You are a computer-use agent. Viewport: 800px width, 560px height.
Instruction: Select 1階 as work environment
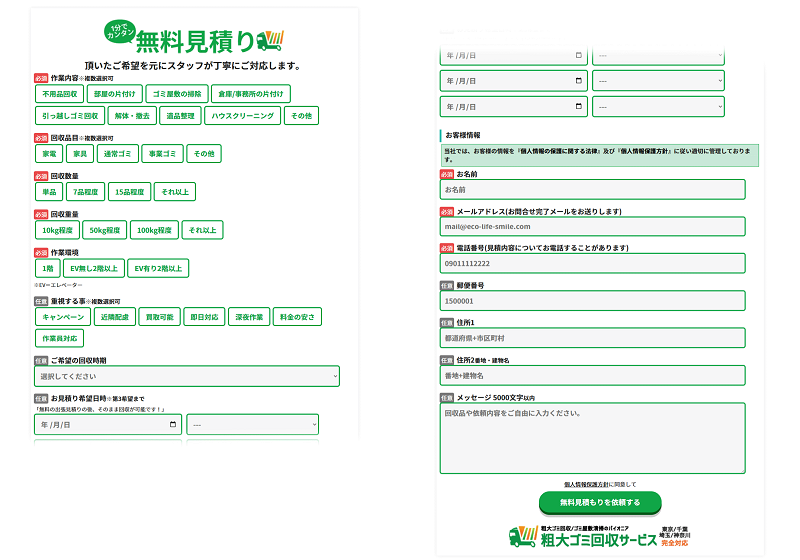[47, 268]
